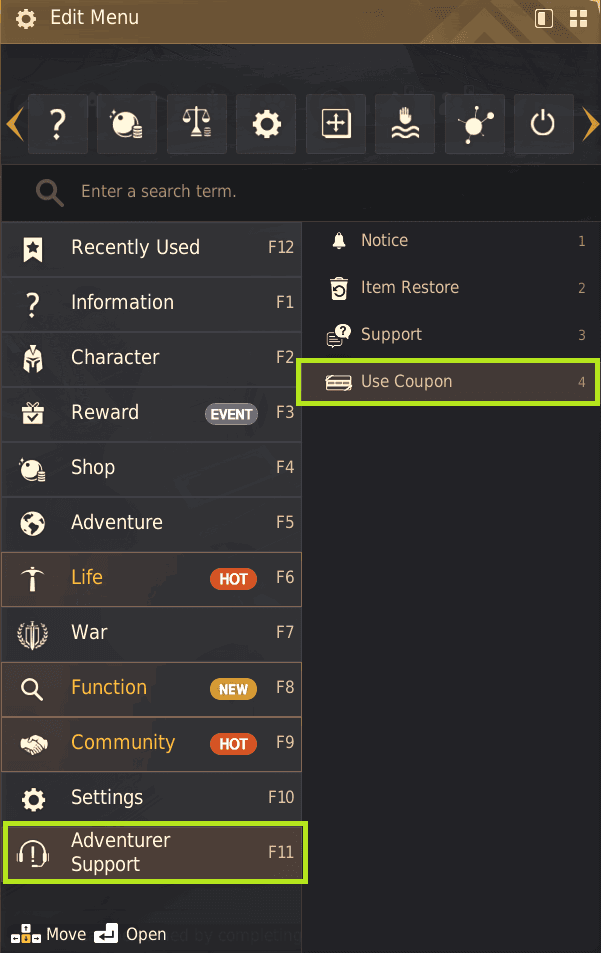Screen dimensions: 601x953
Task: Open Notice in the submenu list
Action: click(x=385, y=241)
